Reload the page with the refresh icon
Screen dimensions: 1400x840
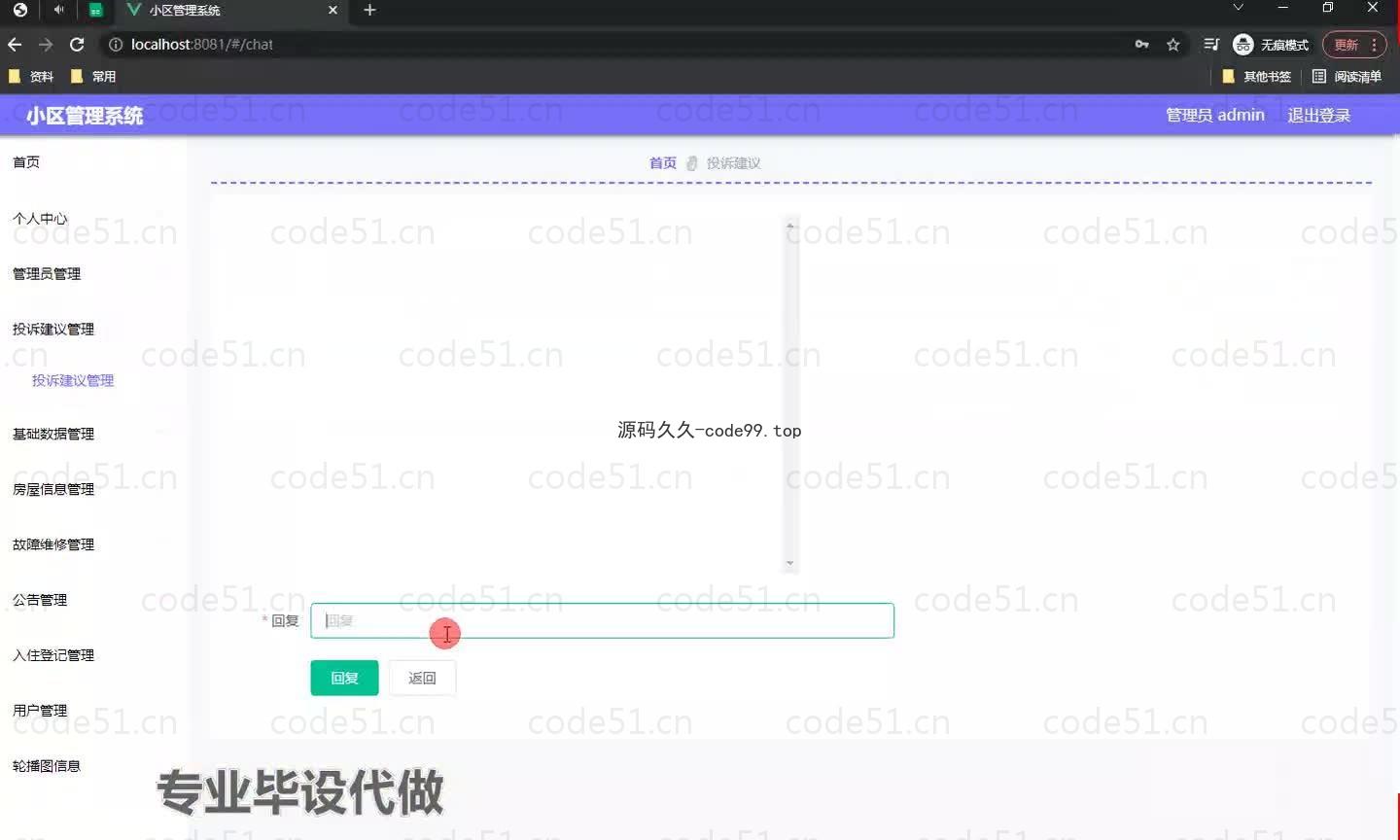click(x=77, y=45)
